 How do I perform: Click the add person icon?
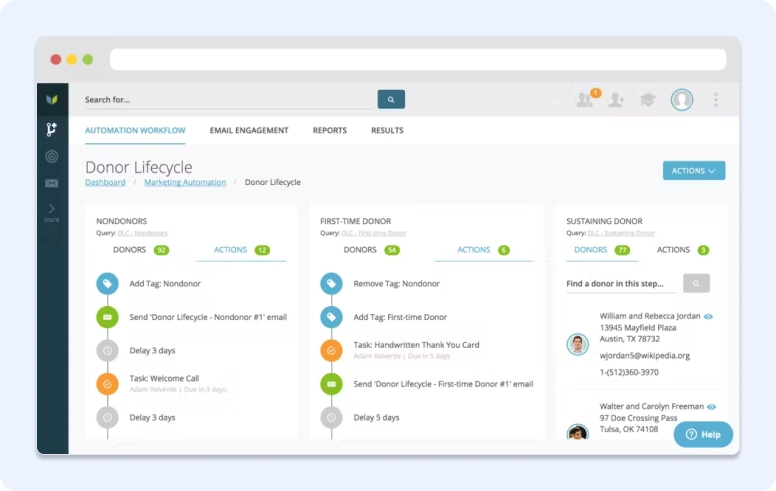(616, 100)
